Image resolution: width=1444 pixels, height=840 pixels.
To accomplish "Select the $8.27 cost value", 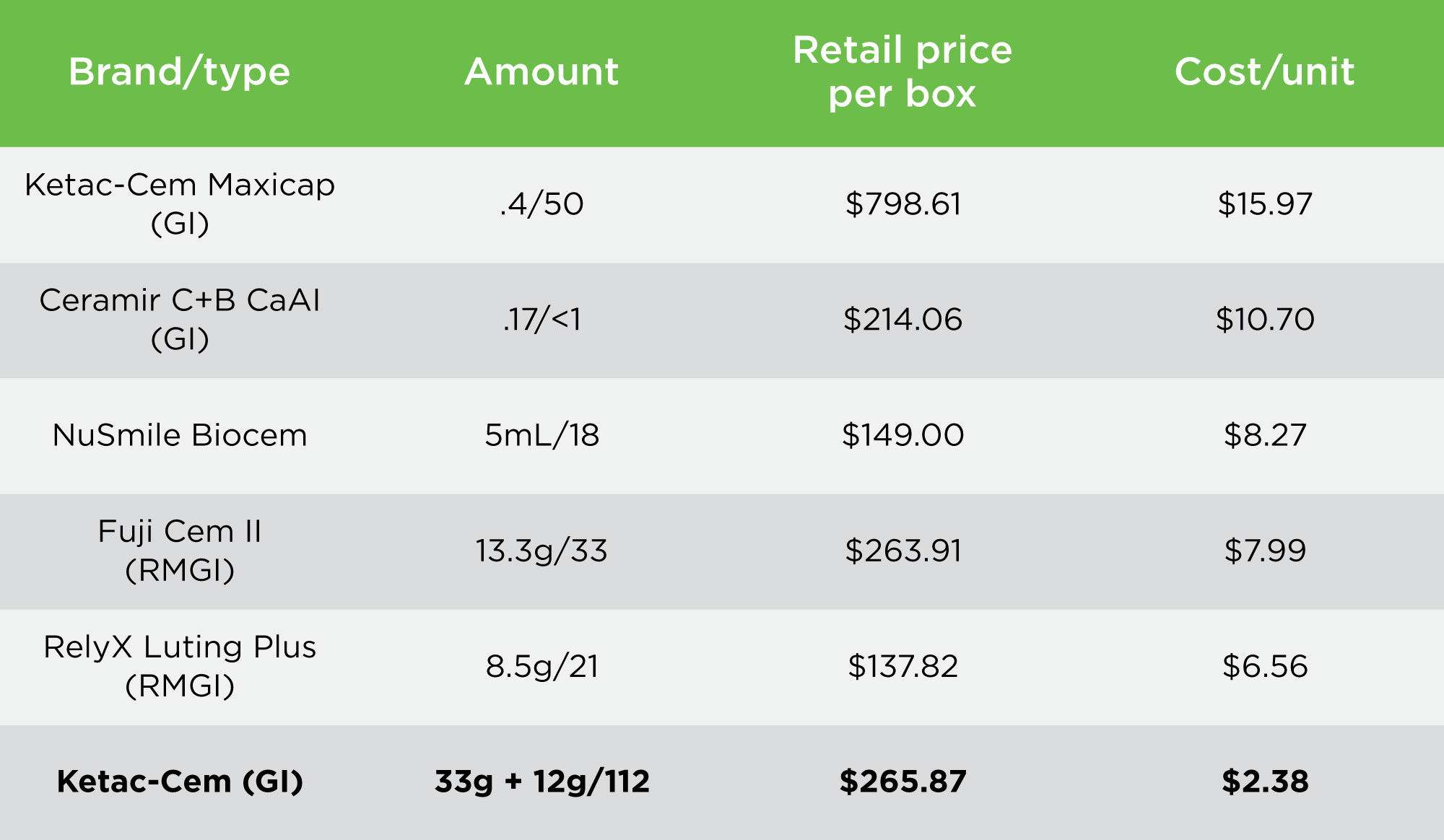I will point(1265,435).
